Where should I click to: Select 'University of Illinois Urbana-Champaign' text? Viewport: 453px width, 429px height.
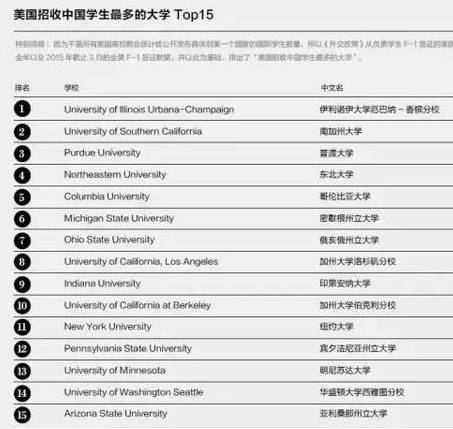tap(149, 110)
